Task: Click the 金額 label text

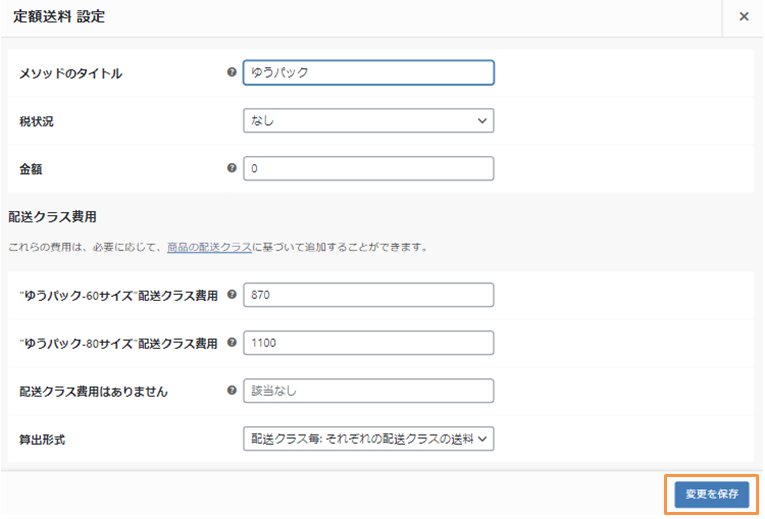Action: pos(31,169)
